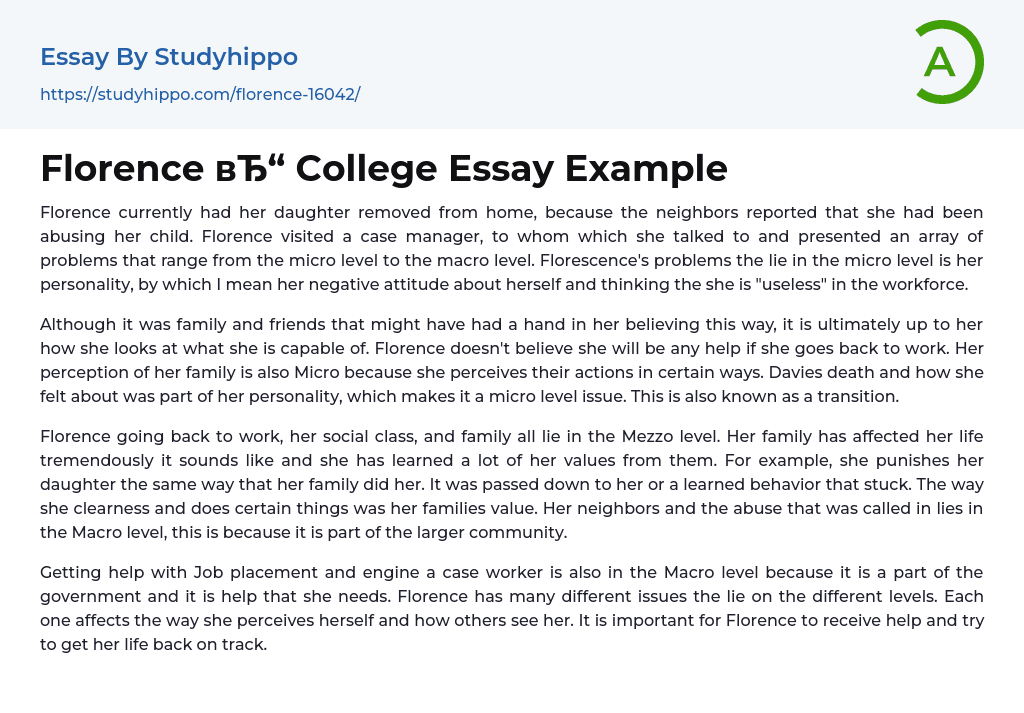Click the sentence starting "Although it was family"
This screenshot has width=1024, height=713.
300,324
